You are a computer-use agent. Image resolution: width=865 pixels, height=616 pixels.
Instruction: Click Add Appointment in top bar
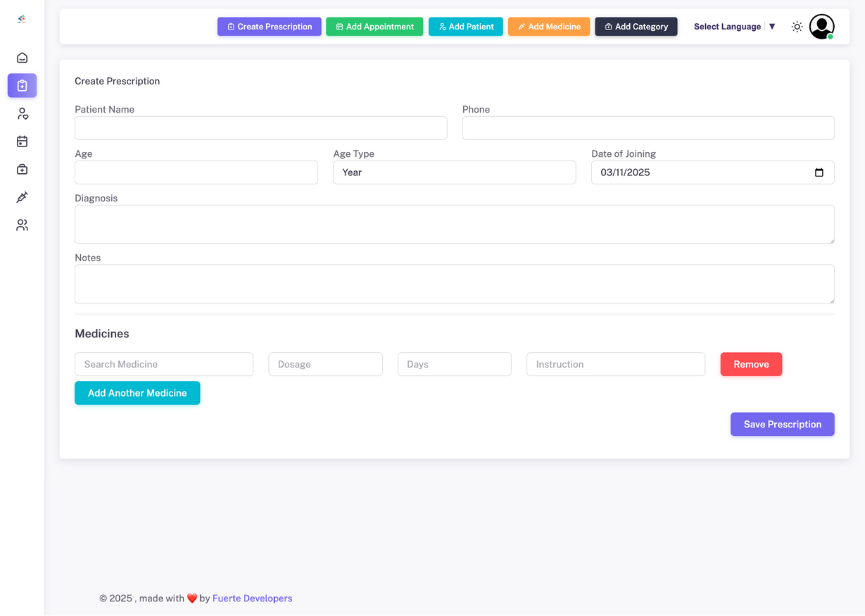374,27
